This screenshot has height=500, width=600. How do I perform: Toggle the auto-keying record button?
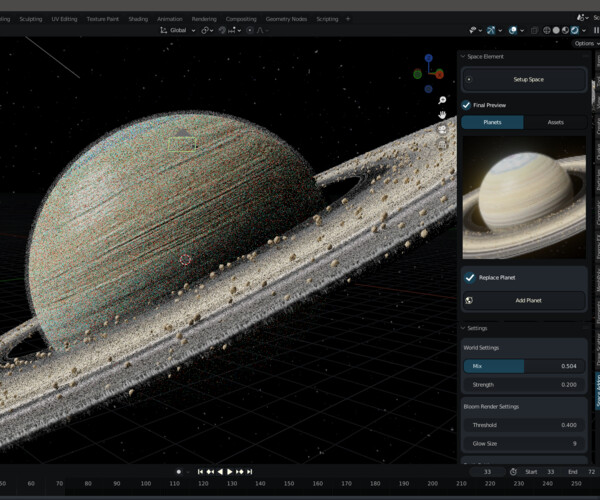click(x=179, y=471)
